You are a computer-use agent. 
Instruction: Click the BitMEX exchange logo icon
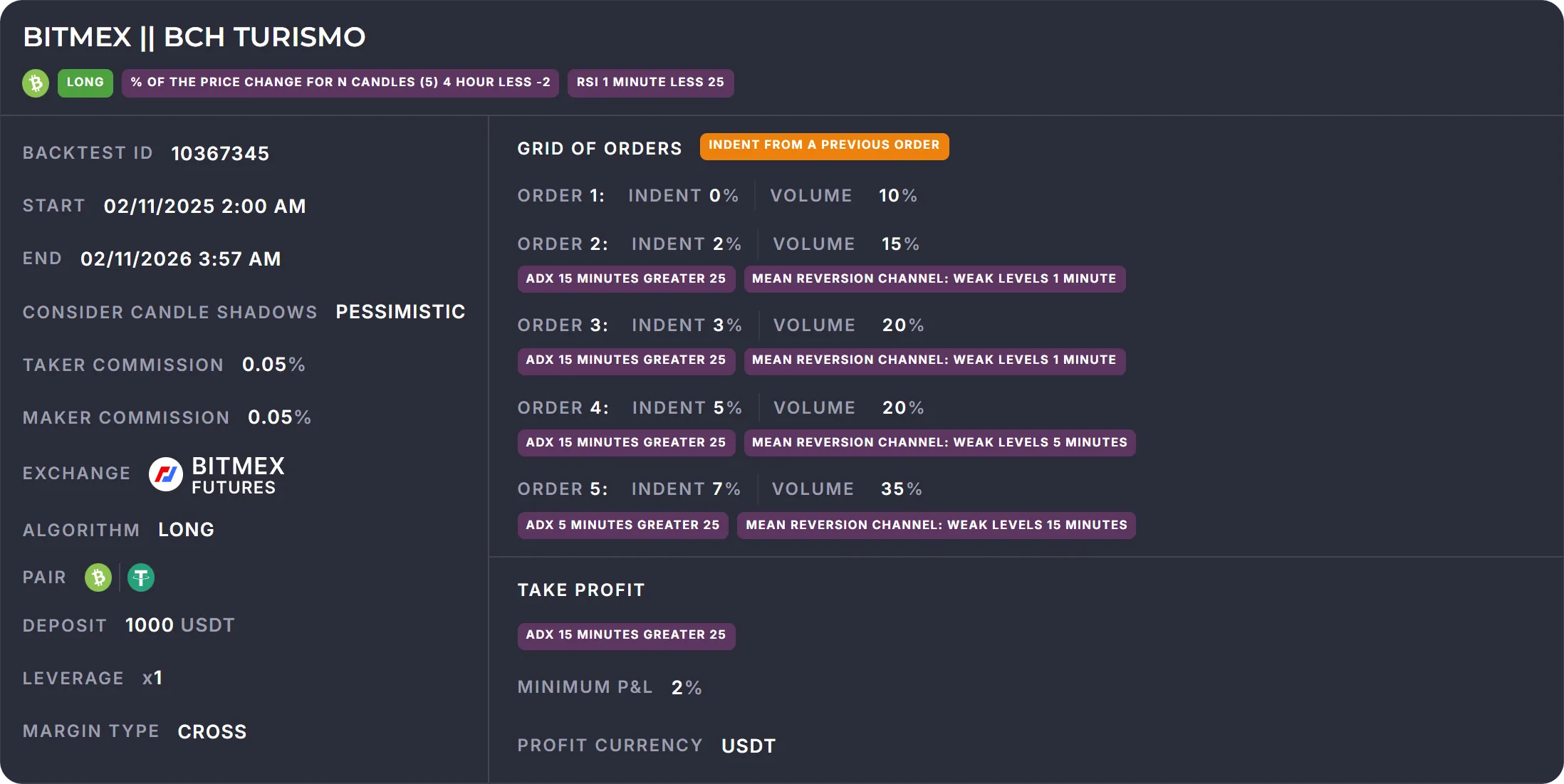tap(166, 474)
